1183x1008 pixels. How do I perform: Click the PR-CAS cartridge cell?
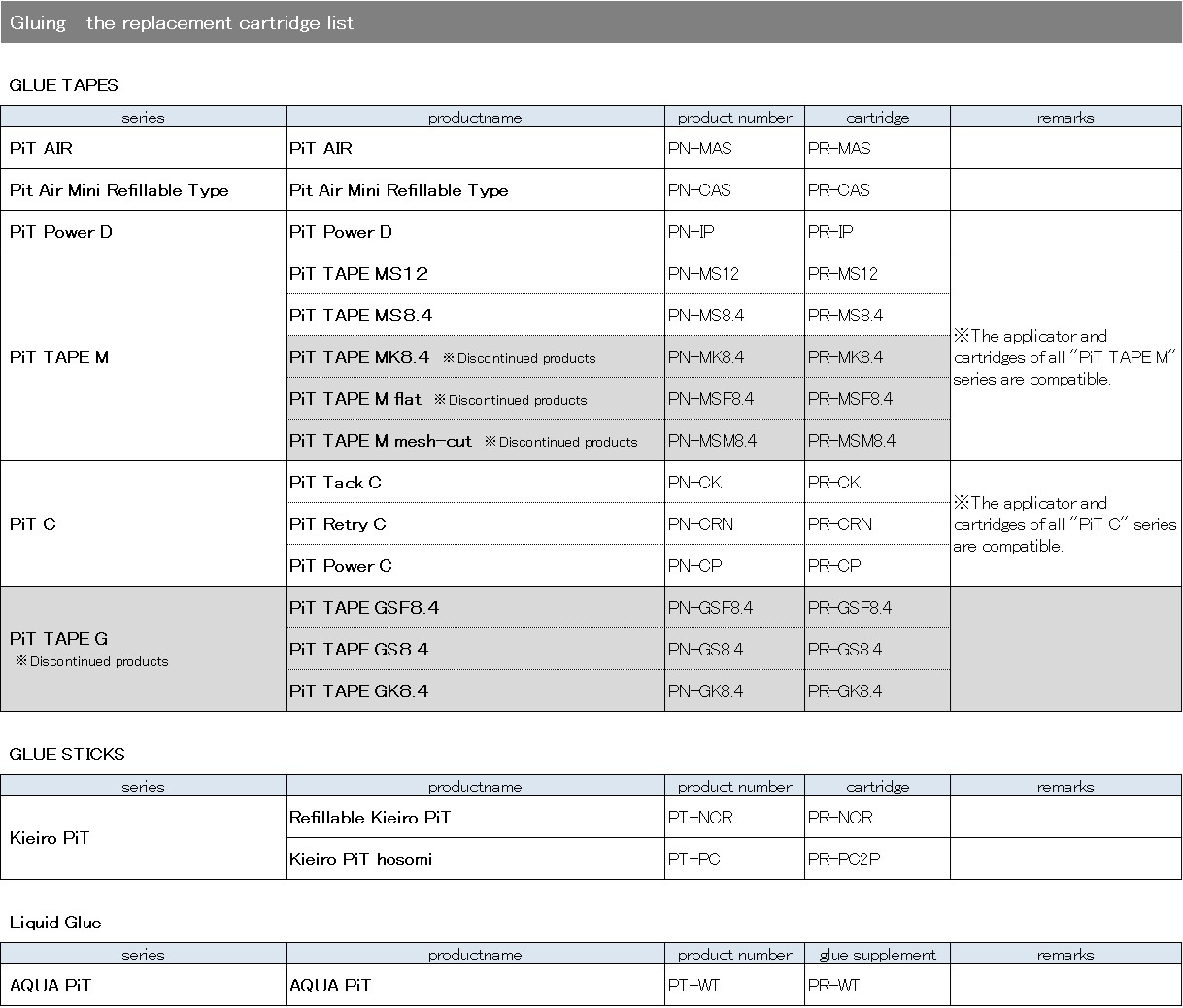[839, 190]
